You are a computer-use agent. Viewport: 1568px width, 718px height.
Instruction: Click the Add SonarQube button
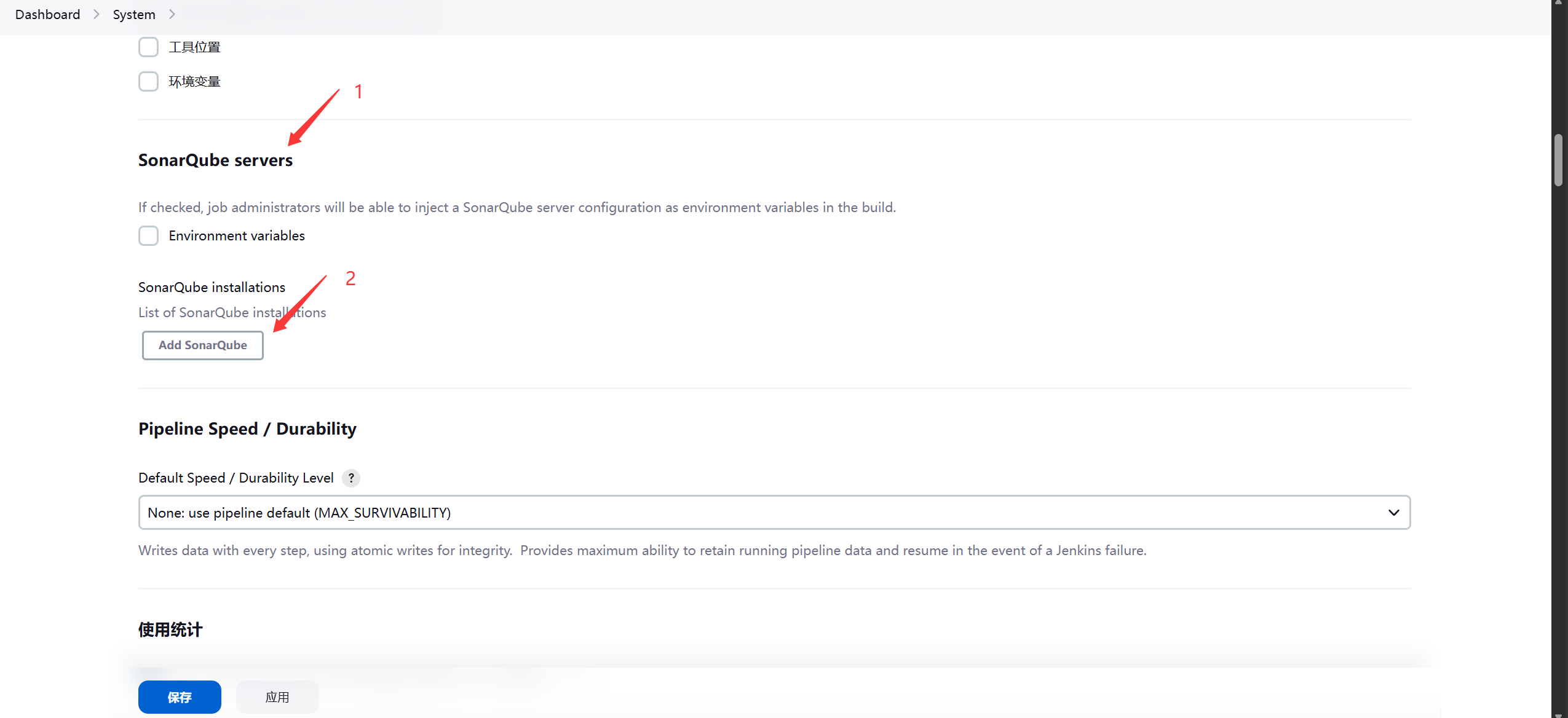coord(203,345)
